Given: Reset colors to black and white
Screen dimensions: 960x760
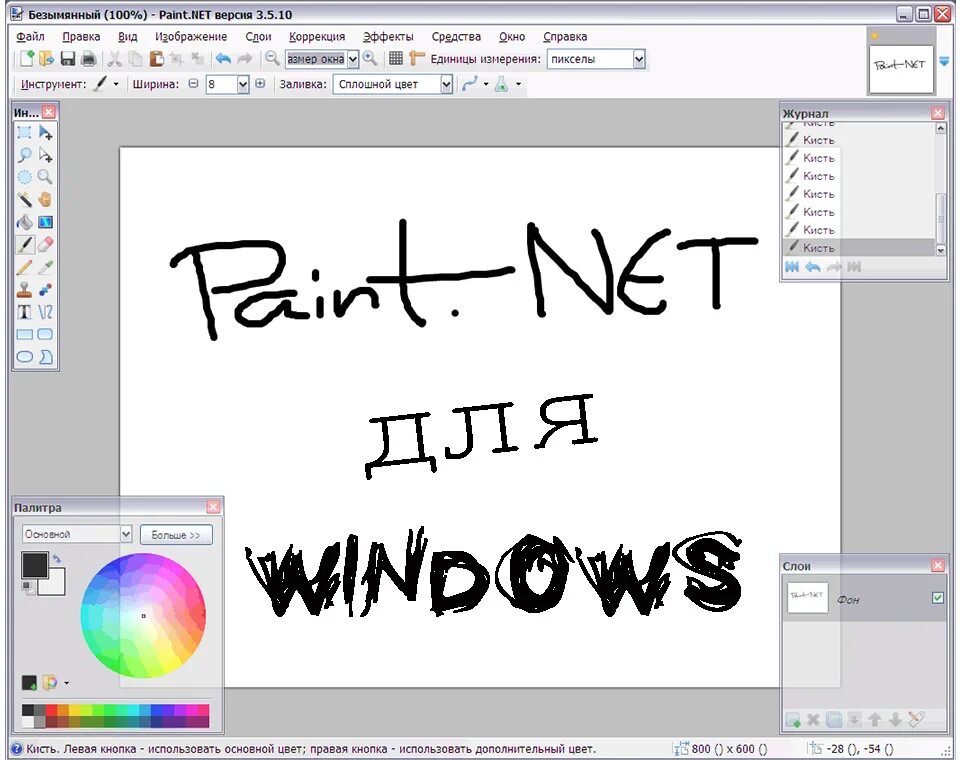Looking at the screenshot, I should point(27,587).
